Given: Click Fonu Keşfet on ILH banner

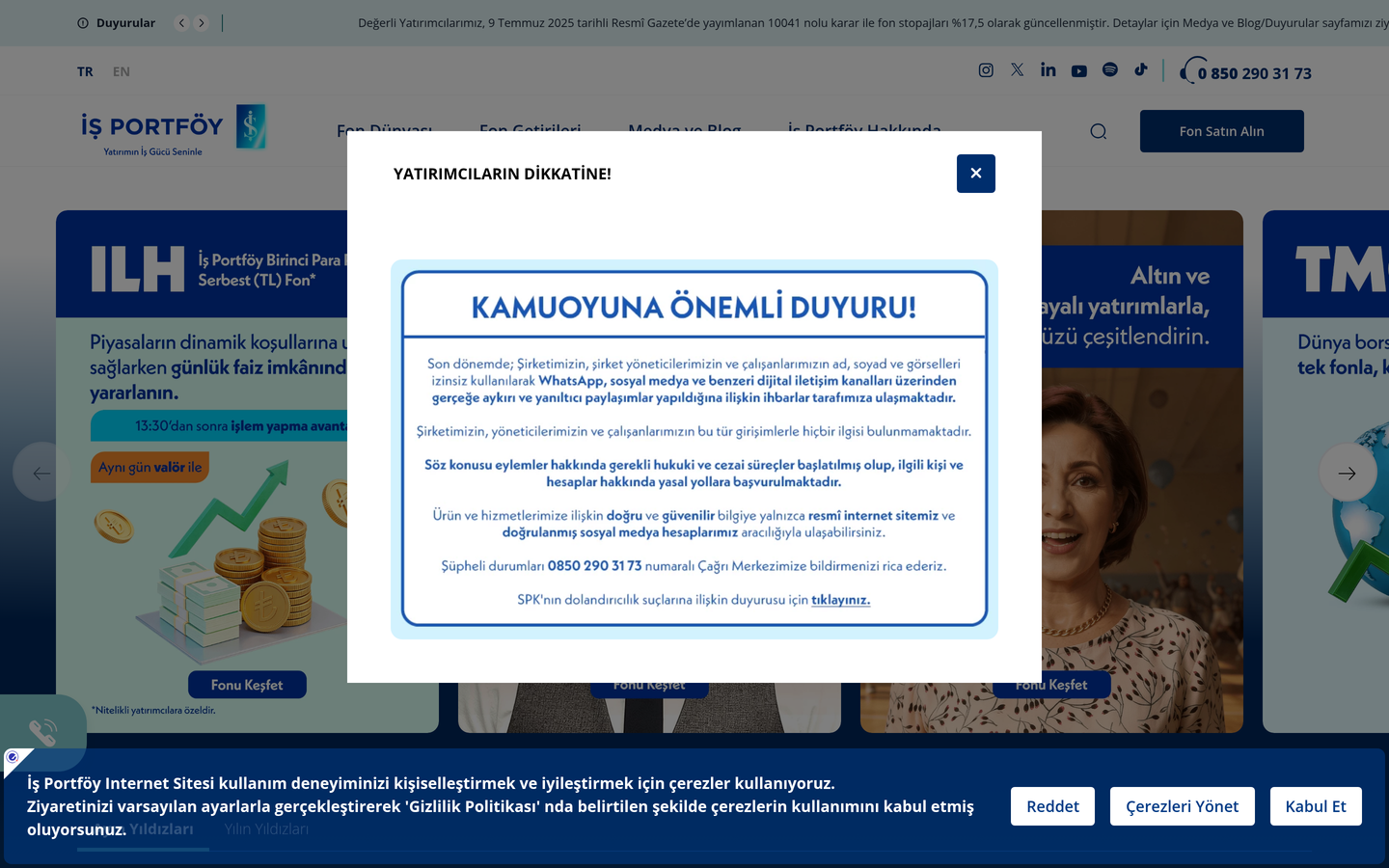Looking at the screenshot, I should tap(247, 685).
